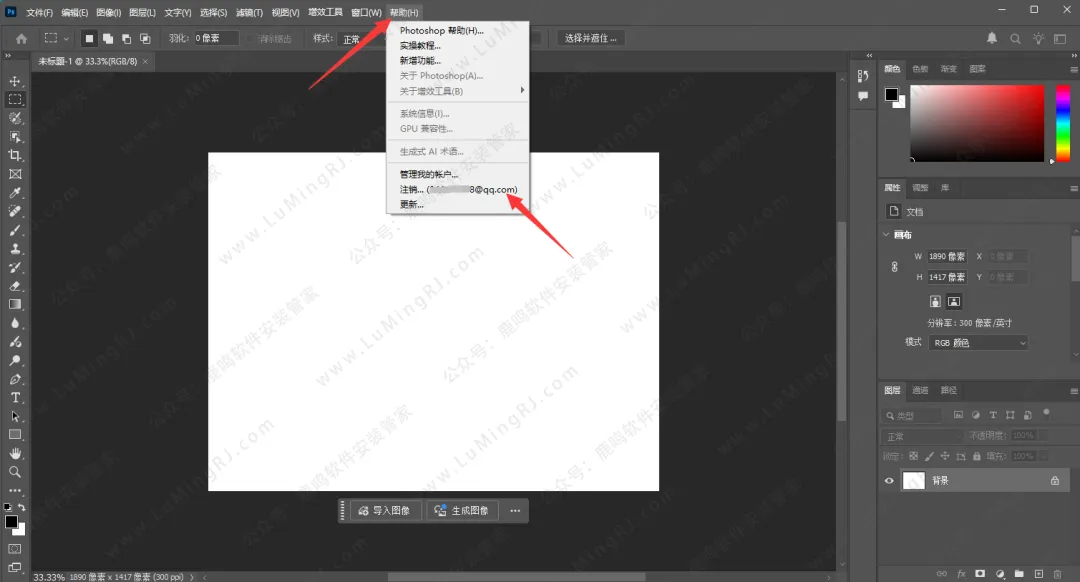This screenshot has height=582, width=1080.
Task: Choose Intersect with Selection mode button
Action: pos(145,39)
